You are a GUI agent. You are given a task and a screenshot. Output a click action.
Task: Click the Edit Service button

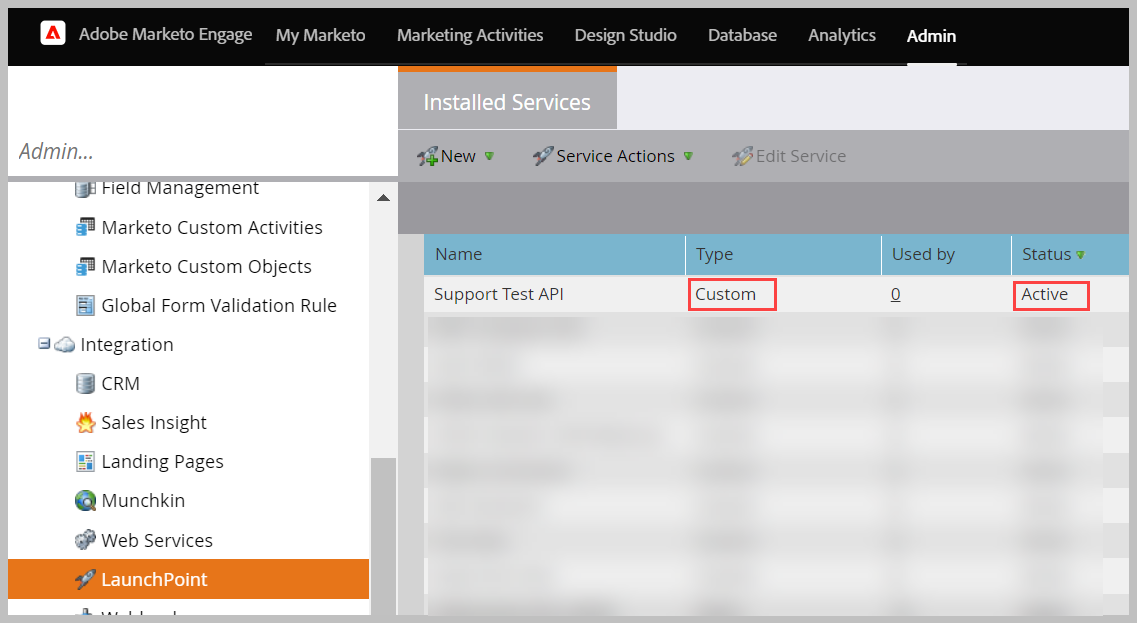789,156
